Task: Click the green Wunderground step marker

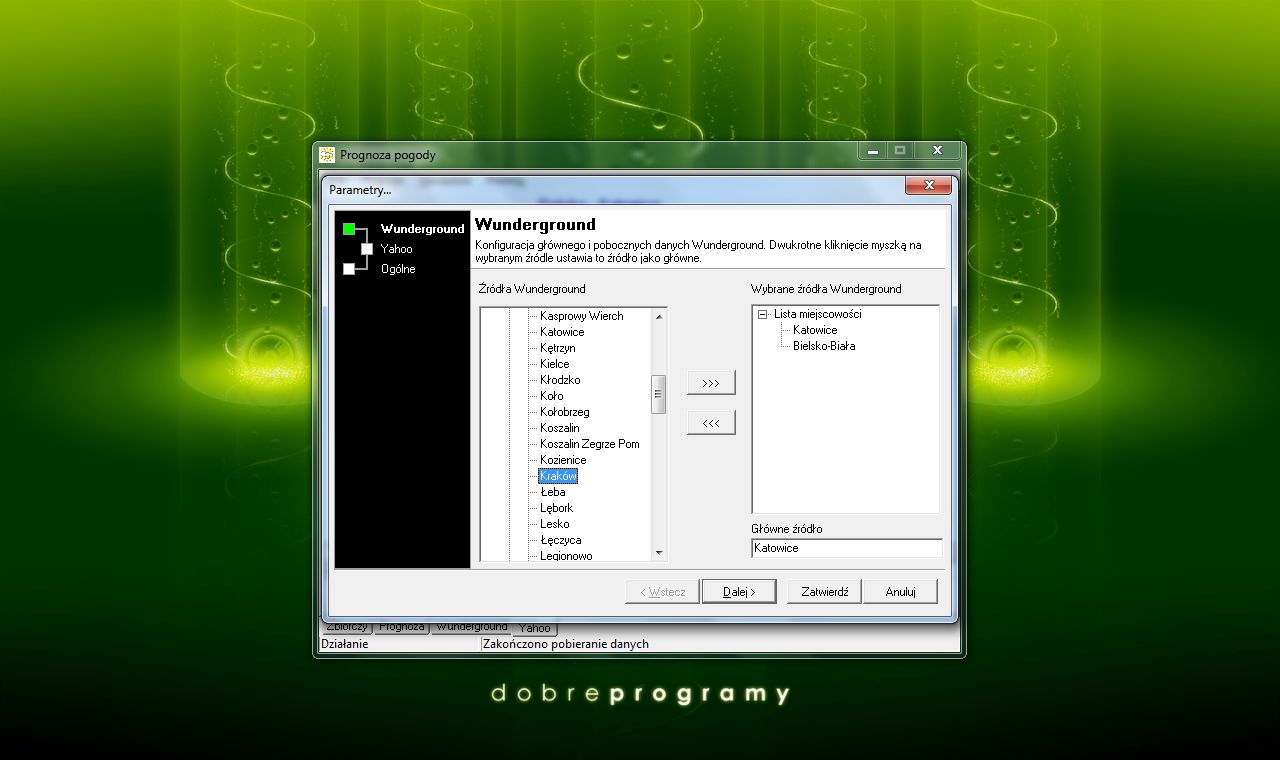Action: click(349, 229)
